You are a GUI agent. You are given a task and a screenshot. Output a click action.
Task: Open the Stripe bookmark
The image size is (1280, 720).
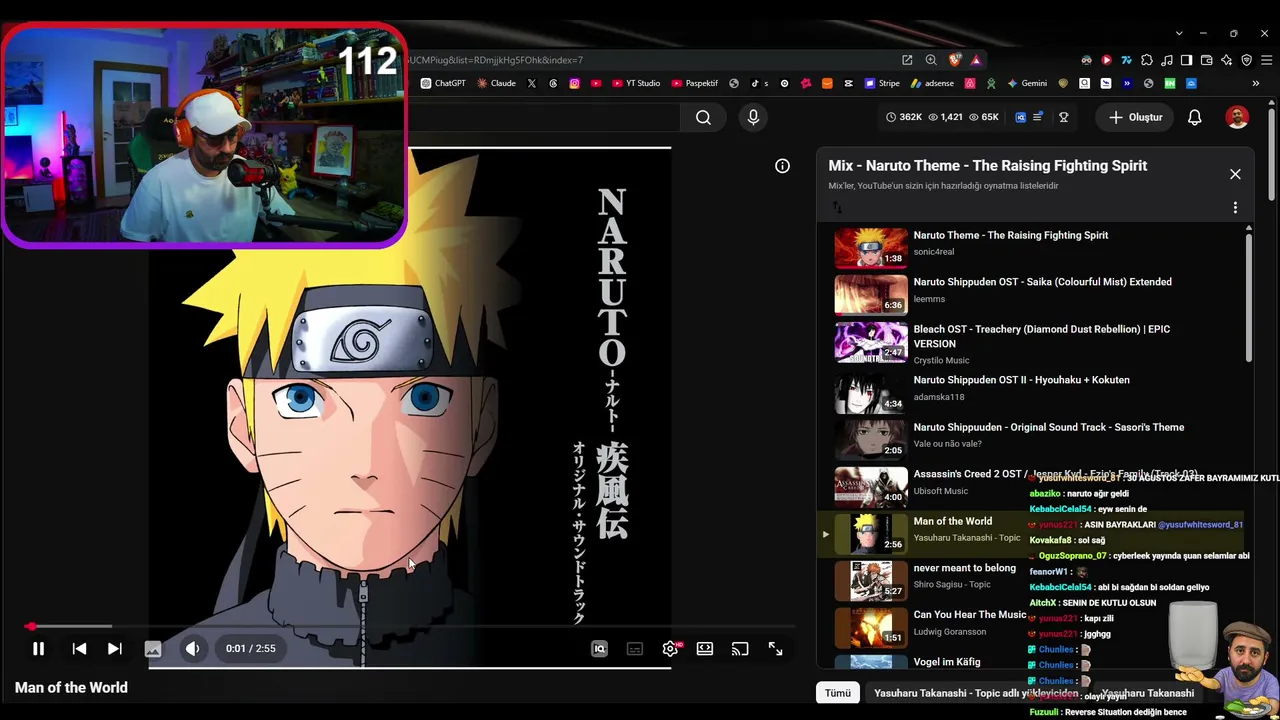882,83
